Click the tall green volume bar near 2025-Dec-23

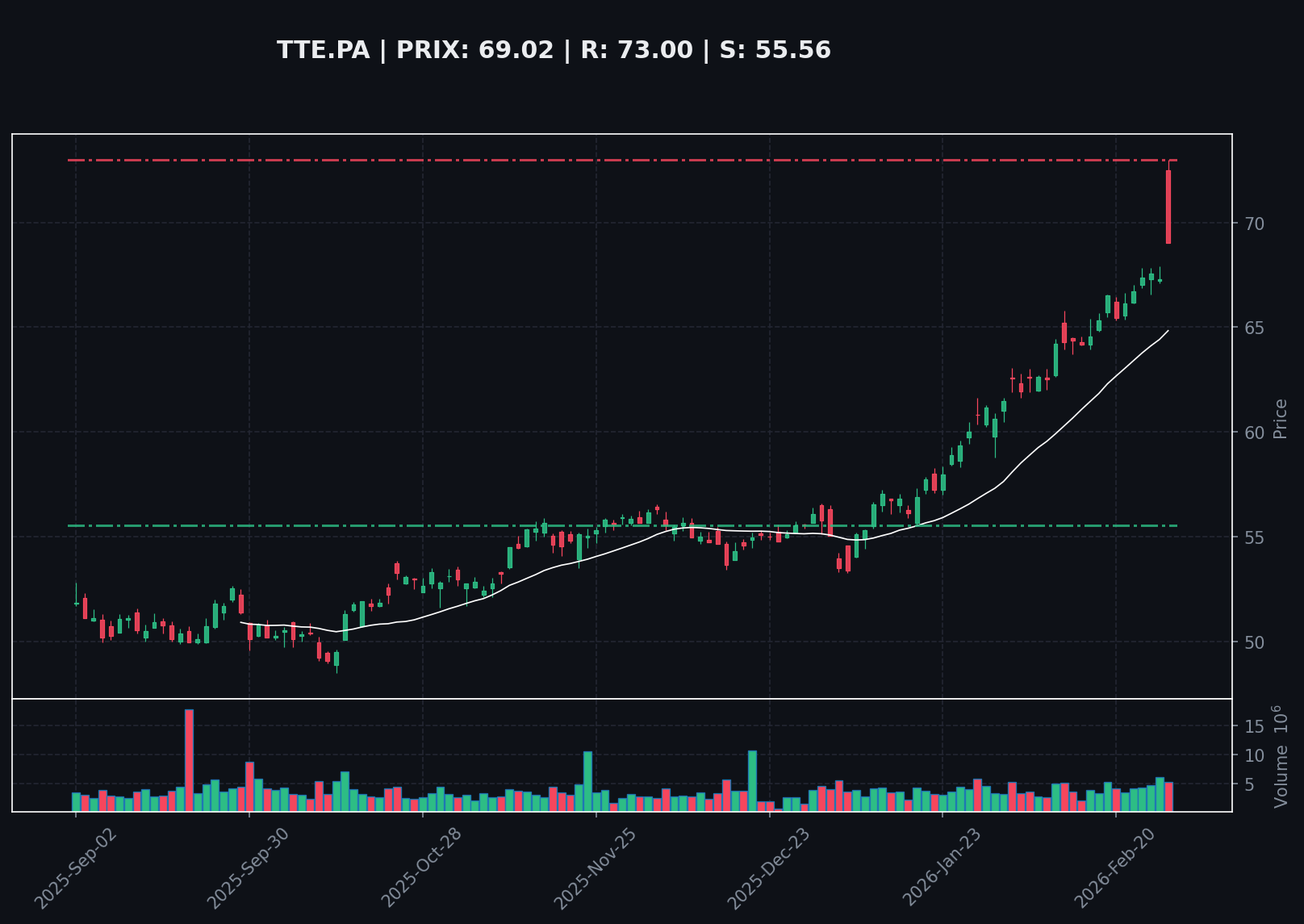[x=752, y=780]
